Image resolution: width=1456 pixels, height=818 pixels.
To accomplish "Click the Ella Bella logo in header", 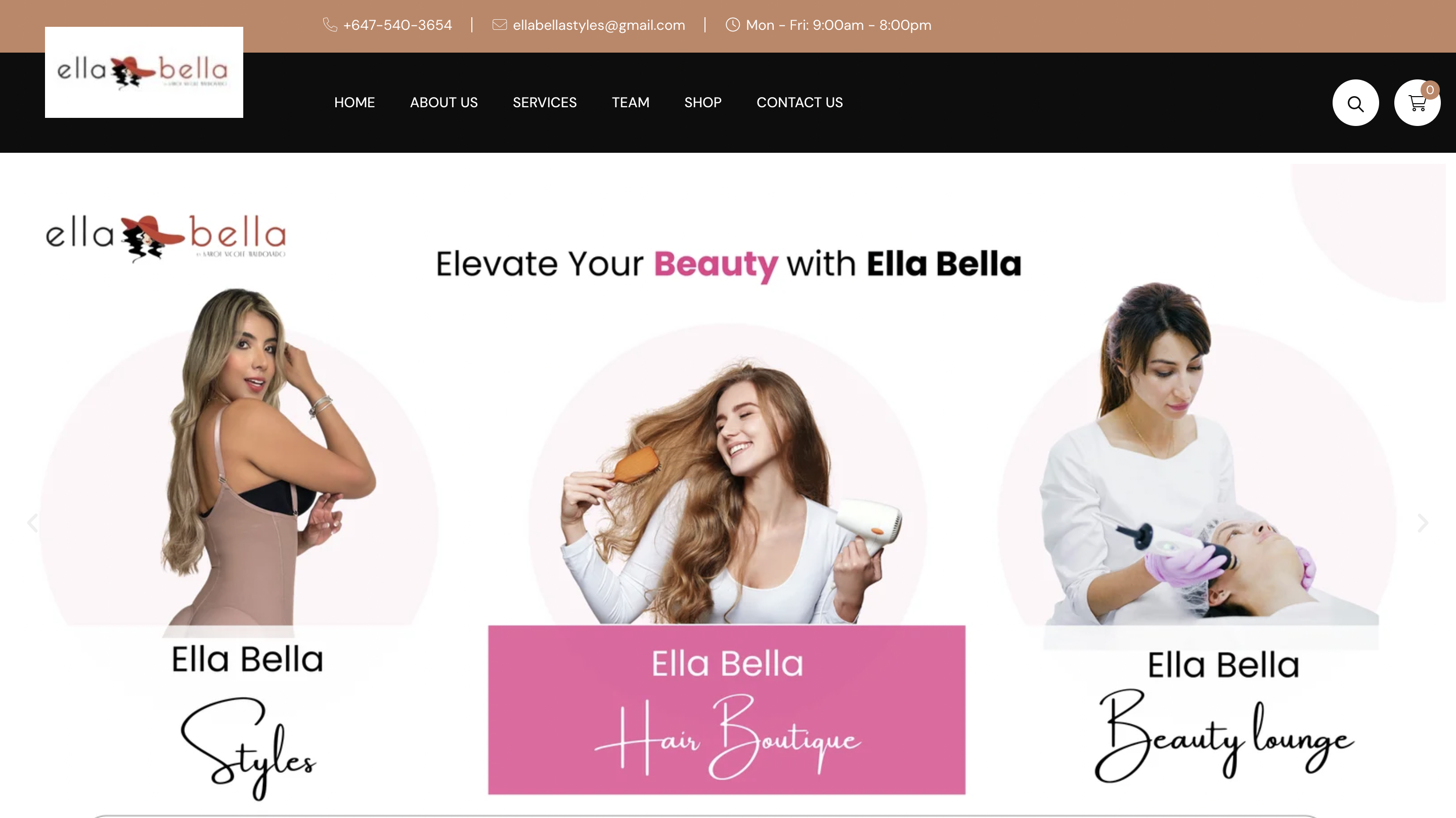I will (x=144, y=72).
